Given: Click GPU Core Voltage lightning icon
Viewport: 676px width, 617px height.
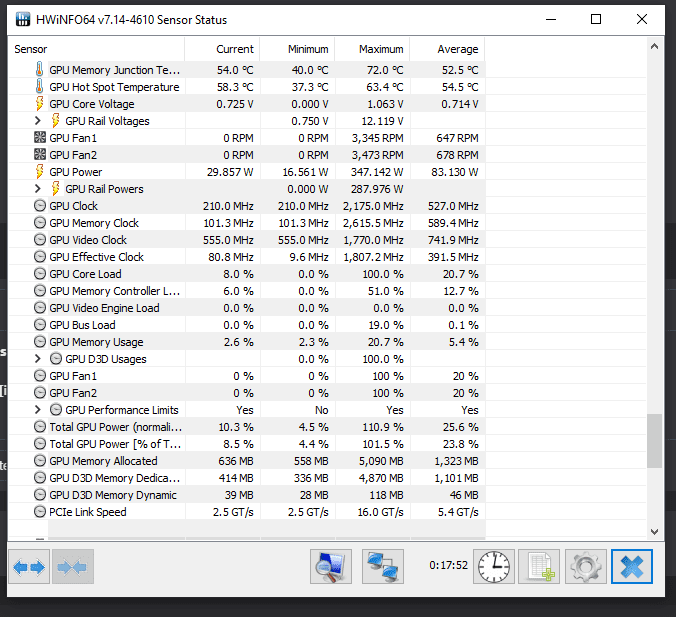Looking at the screenshot, I should pyautogui.click(x=39, y=103).
